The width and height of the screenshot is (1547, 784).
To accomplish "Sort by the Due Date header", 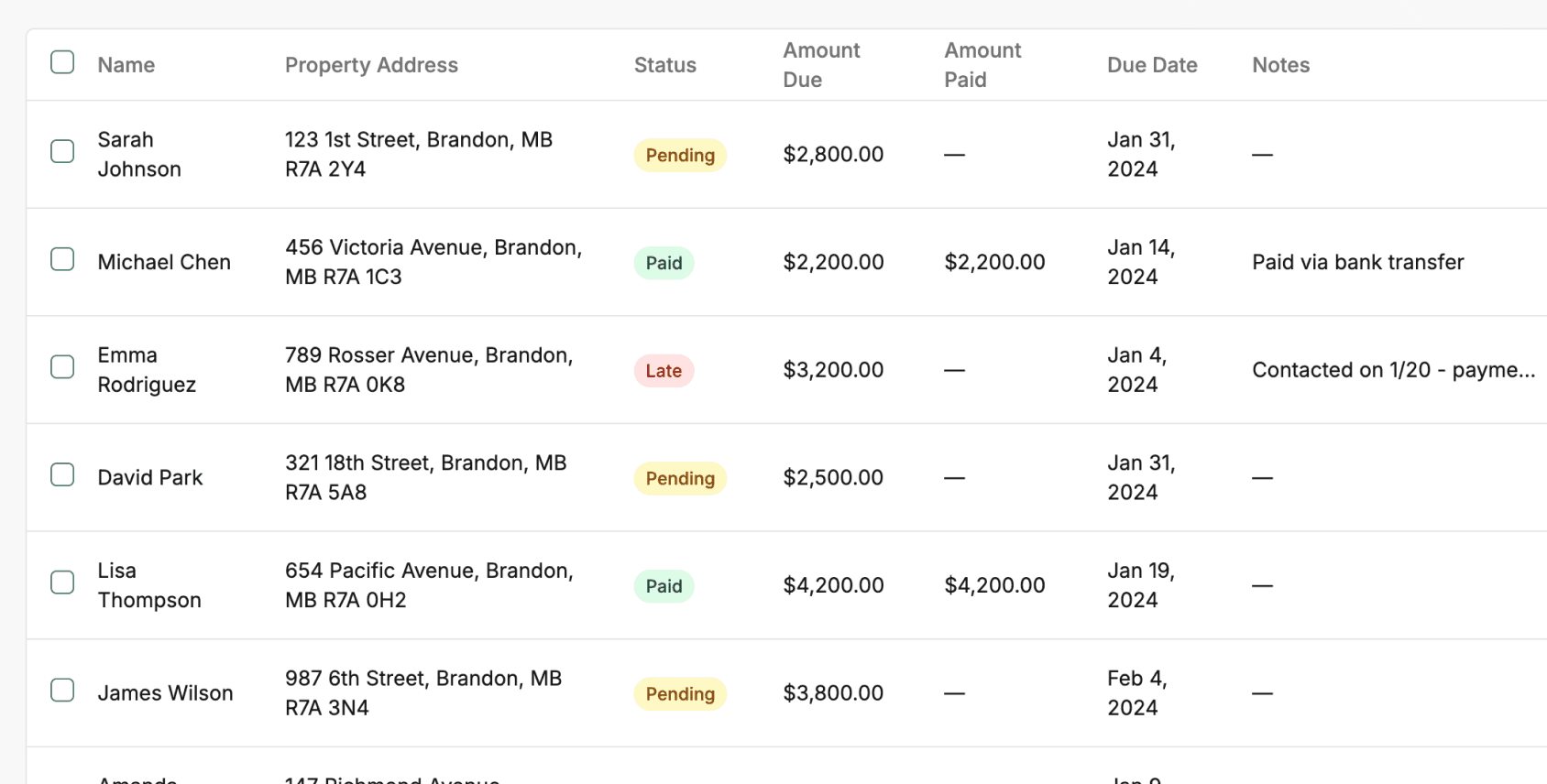I will click(x=1152, y=65).
